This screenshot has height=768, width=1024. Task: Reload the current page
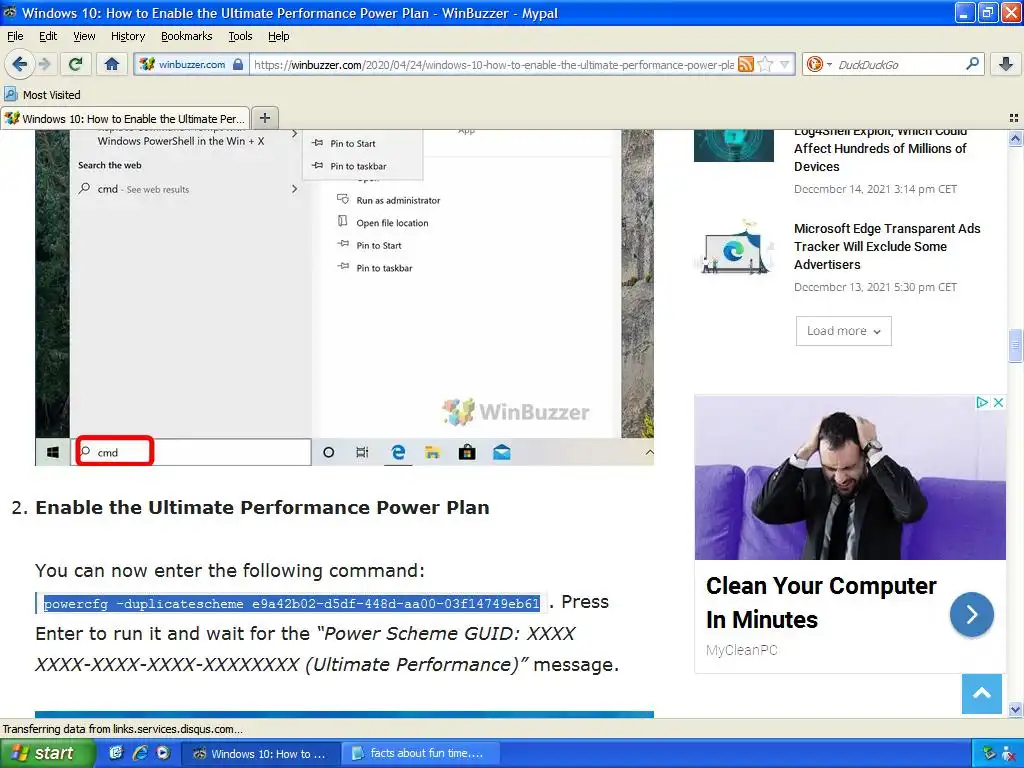pyautogui.click(x=76, y=64)
